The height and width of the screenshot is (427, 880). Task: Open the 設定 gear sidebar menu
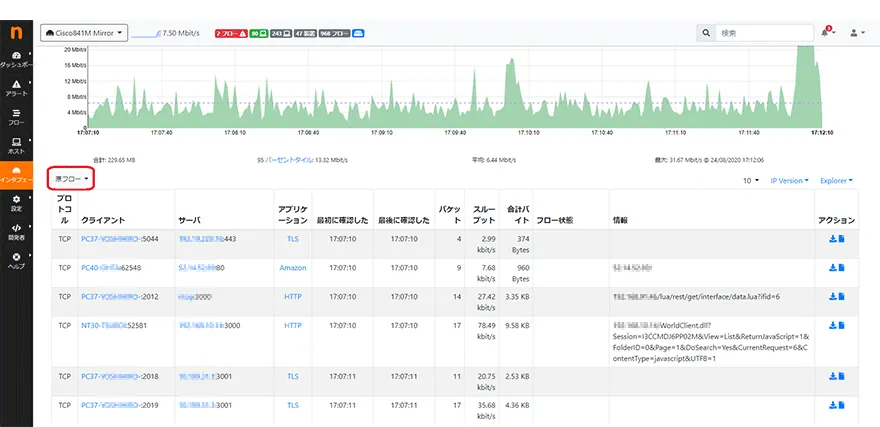tap(16, 203)
